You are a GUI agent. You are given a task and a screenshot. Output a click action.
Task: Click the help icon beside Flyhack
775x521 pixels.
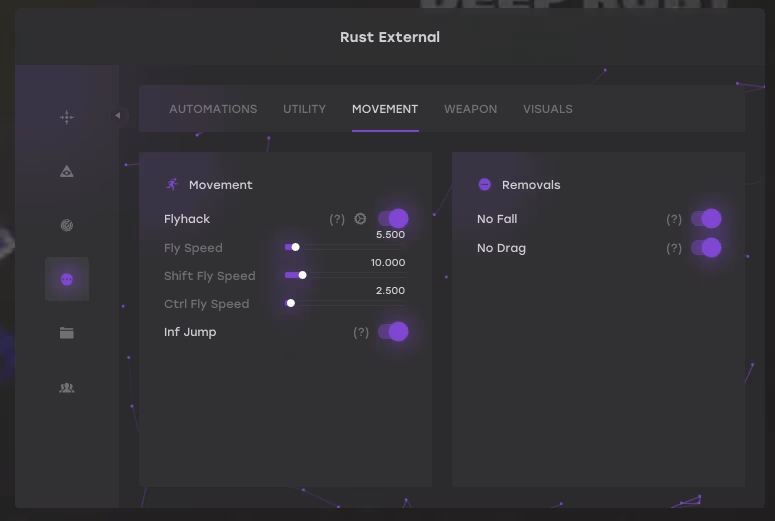click(x=337, y=219)
